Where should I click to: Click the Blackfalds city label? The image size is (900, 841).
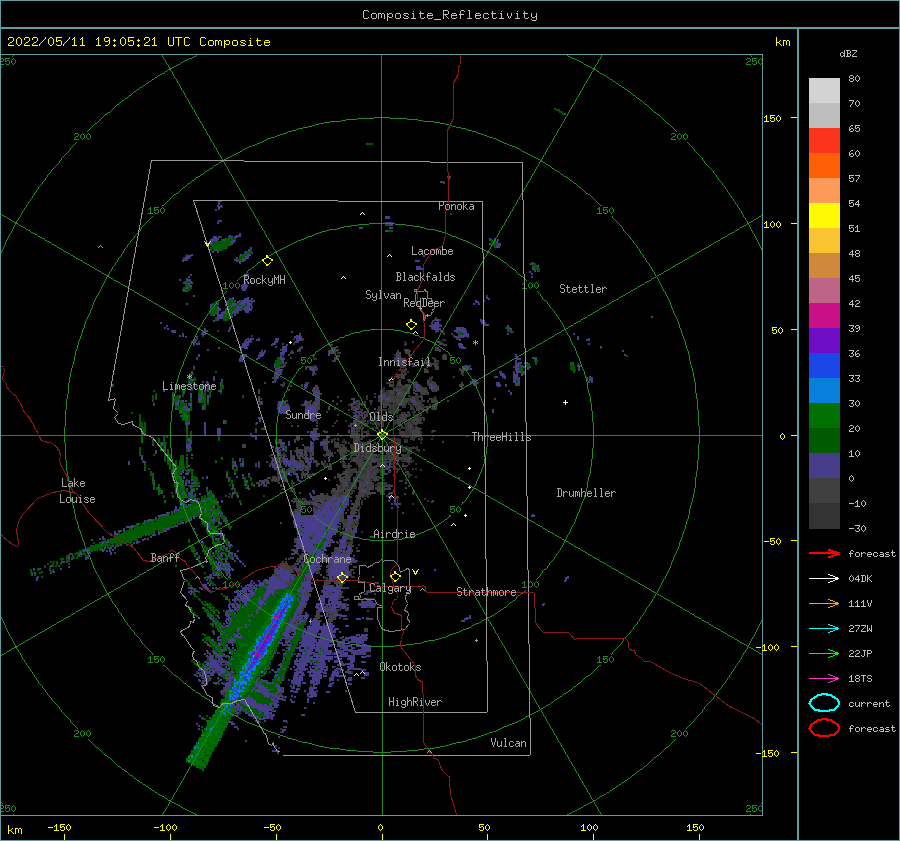tap(425, 277)
